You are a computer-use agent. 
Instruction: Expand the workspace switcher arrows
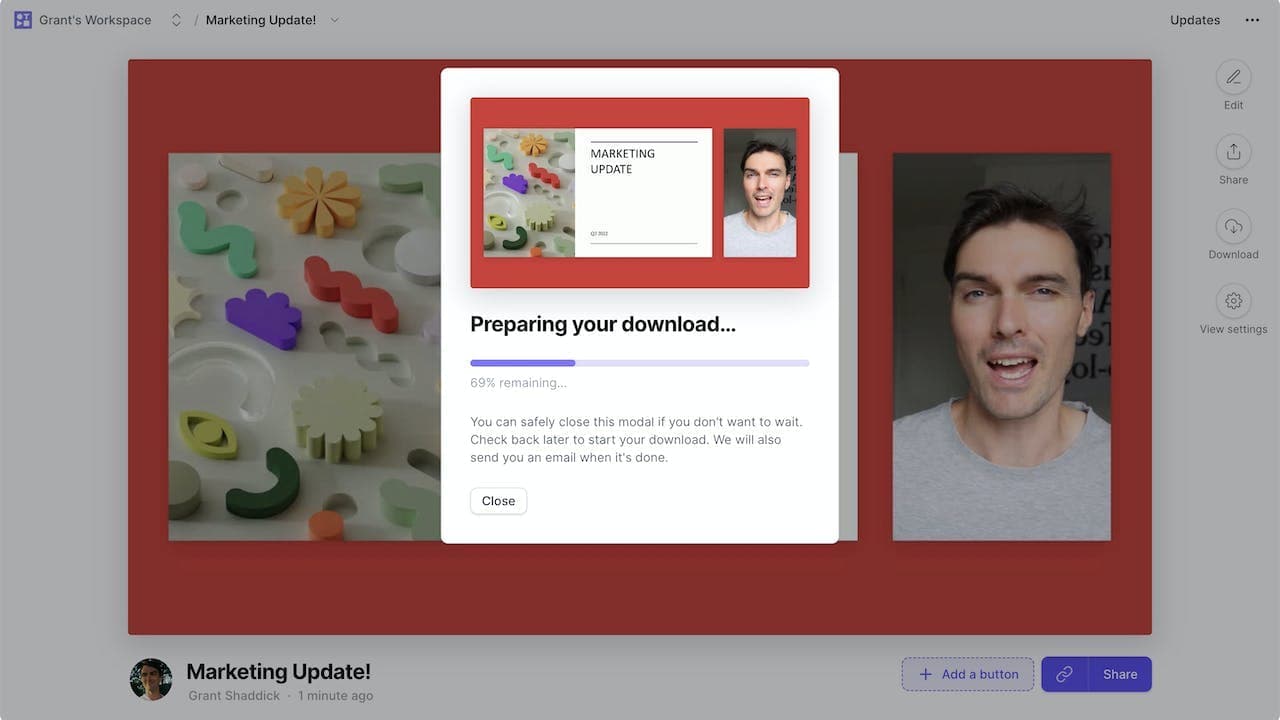coord(176,20)
